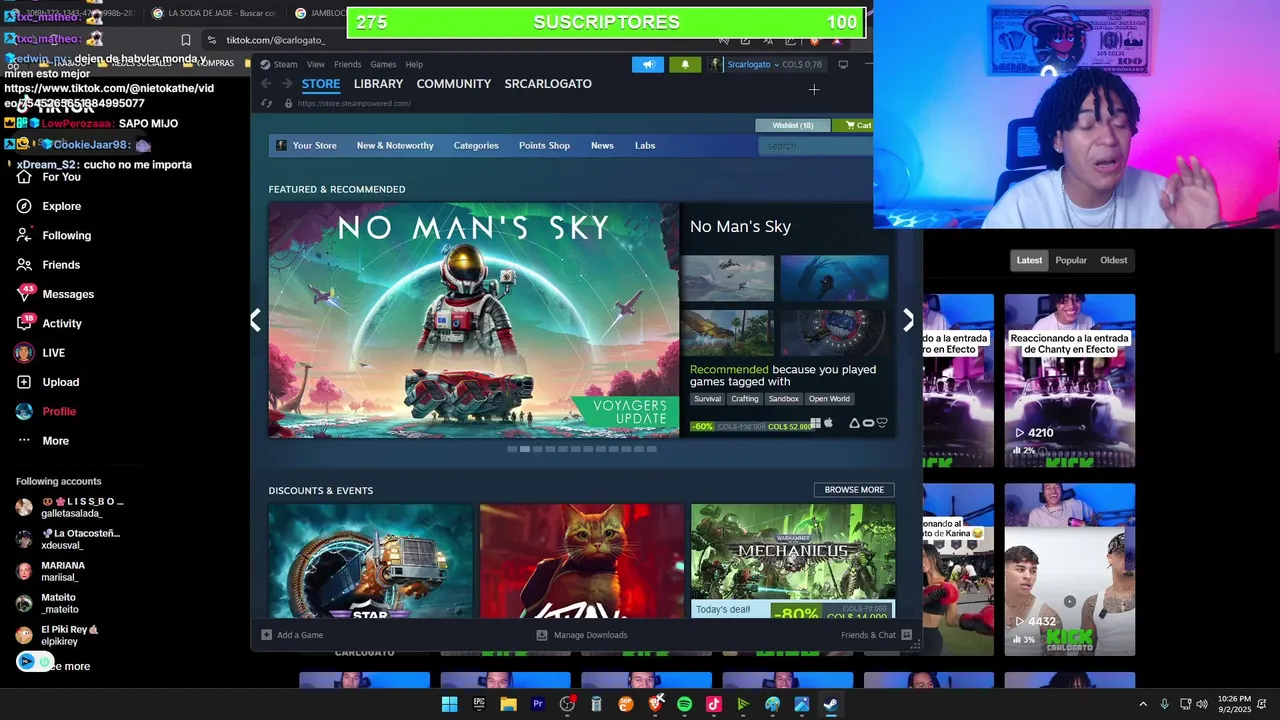Open the View menu in Steam

coord(316,64)
